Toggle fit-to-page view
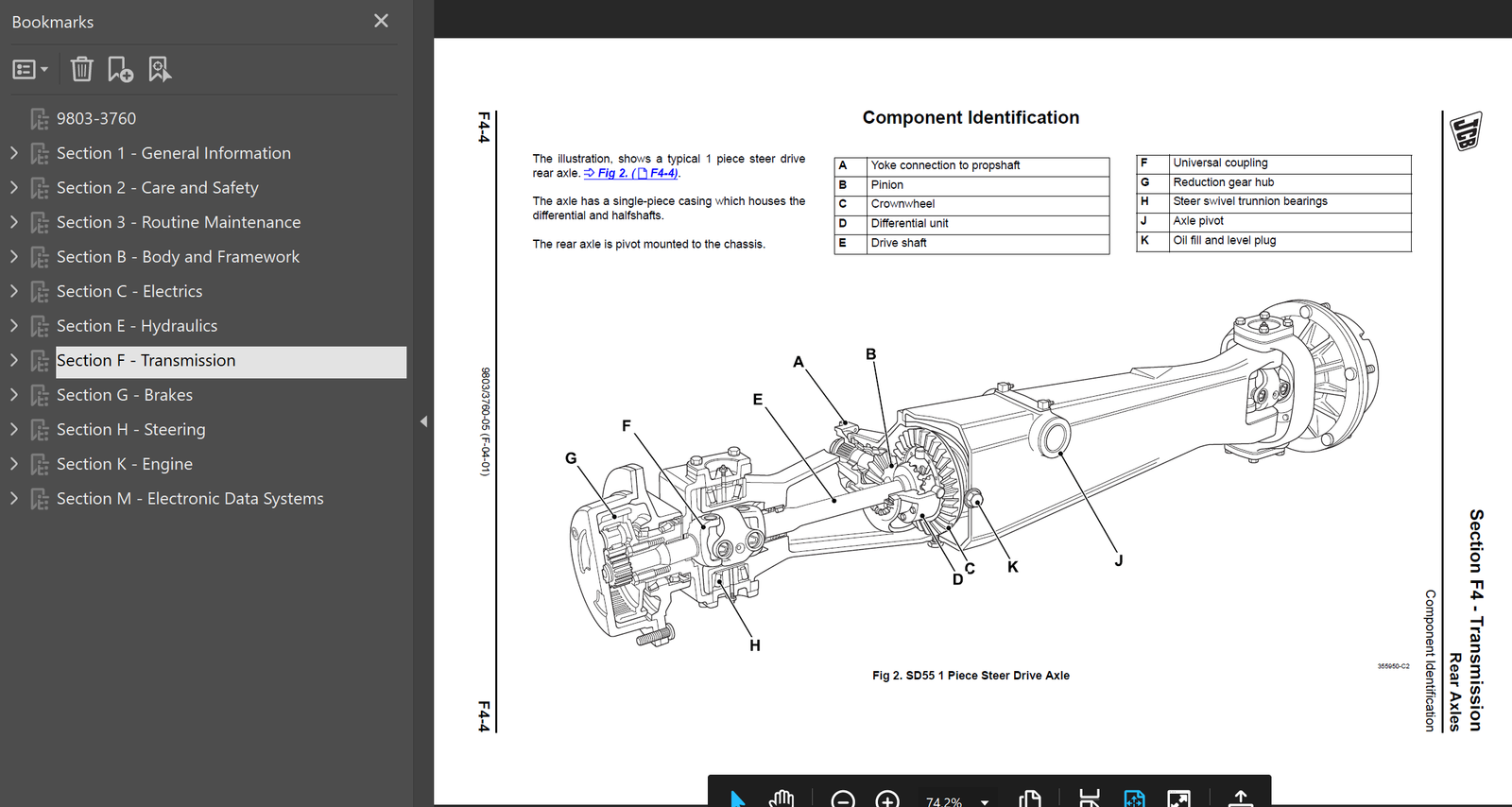Screen dimensions: 1512x807 [1134, 799]
